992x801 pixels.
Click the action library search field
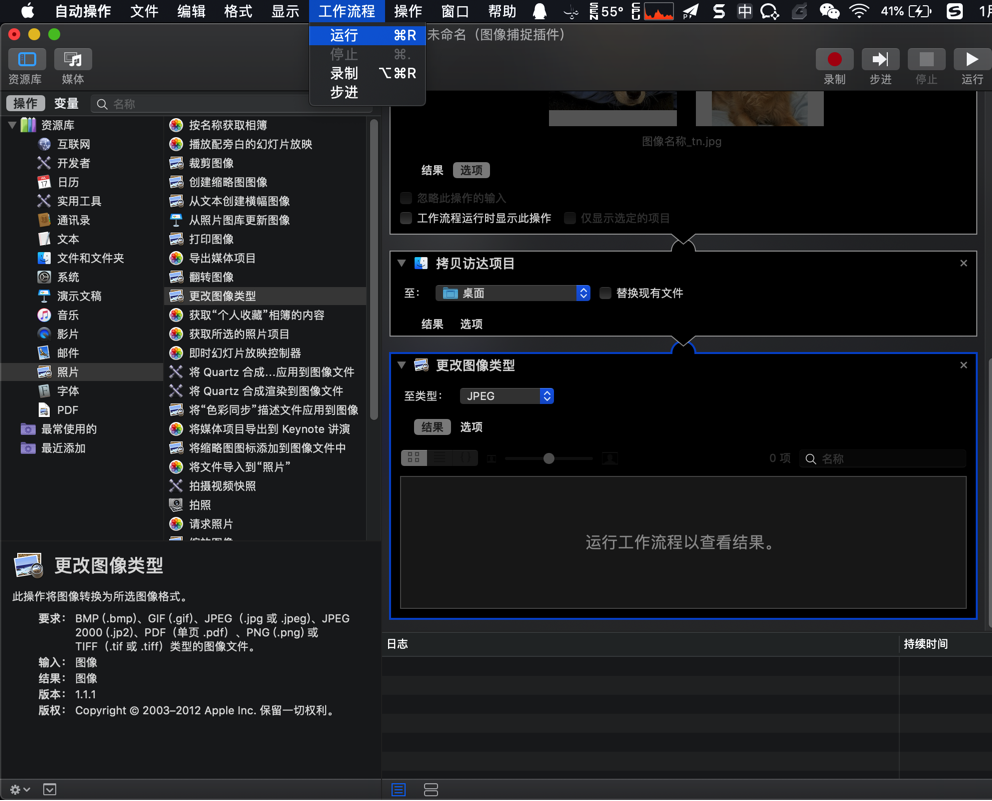231,104
